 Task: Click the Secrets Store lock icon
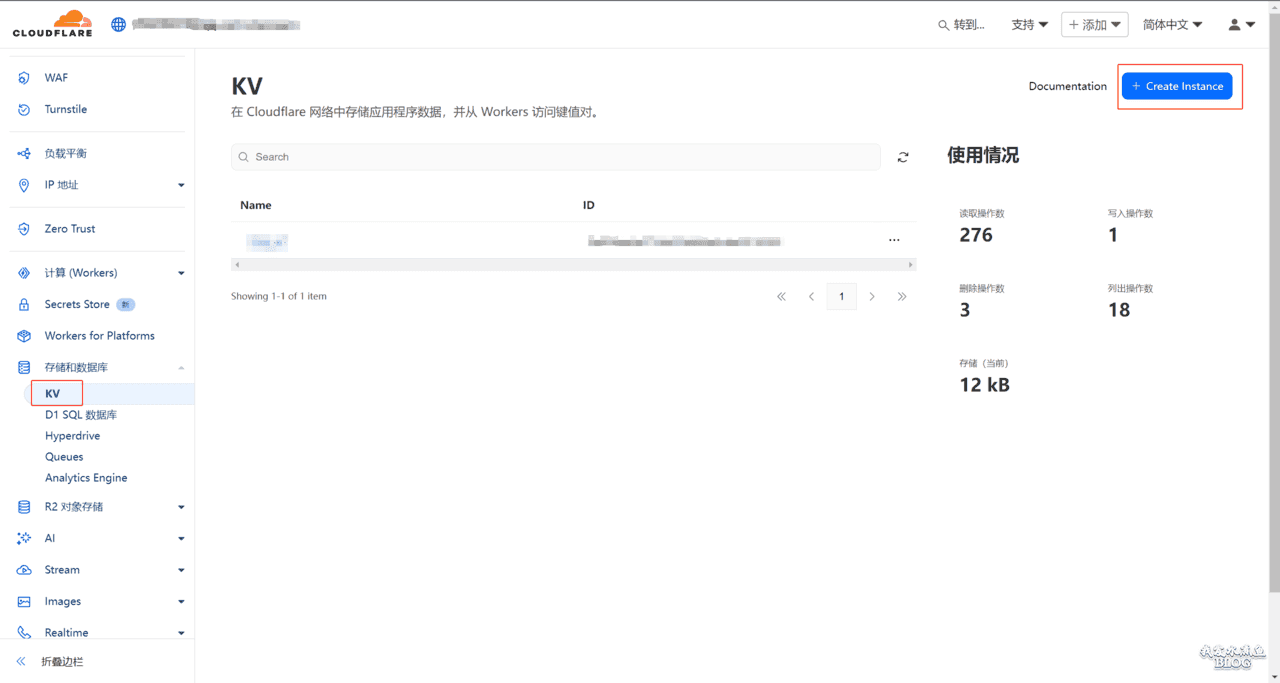pos(24,304)
